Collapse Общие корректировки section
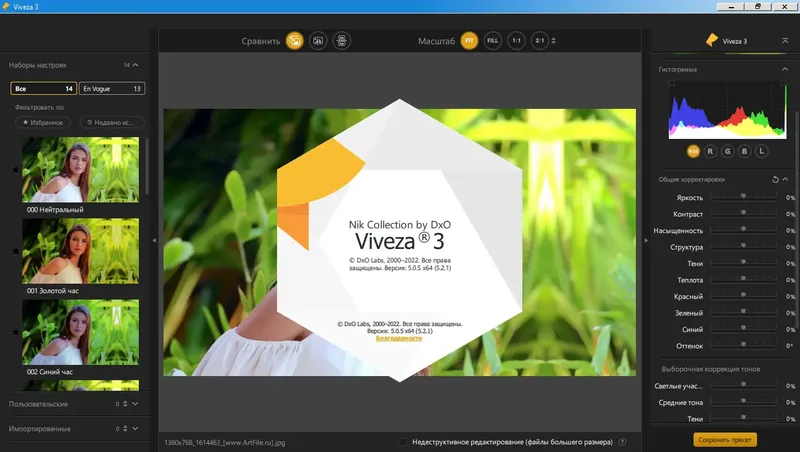The image size is (800, 452). pyautogui.click(x=785, y=180)
